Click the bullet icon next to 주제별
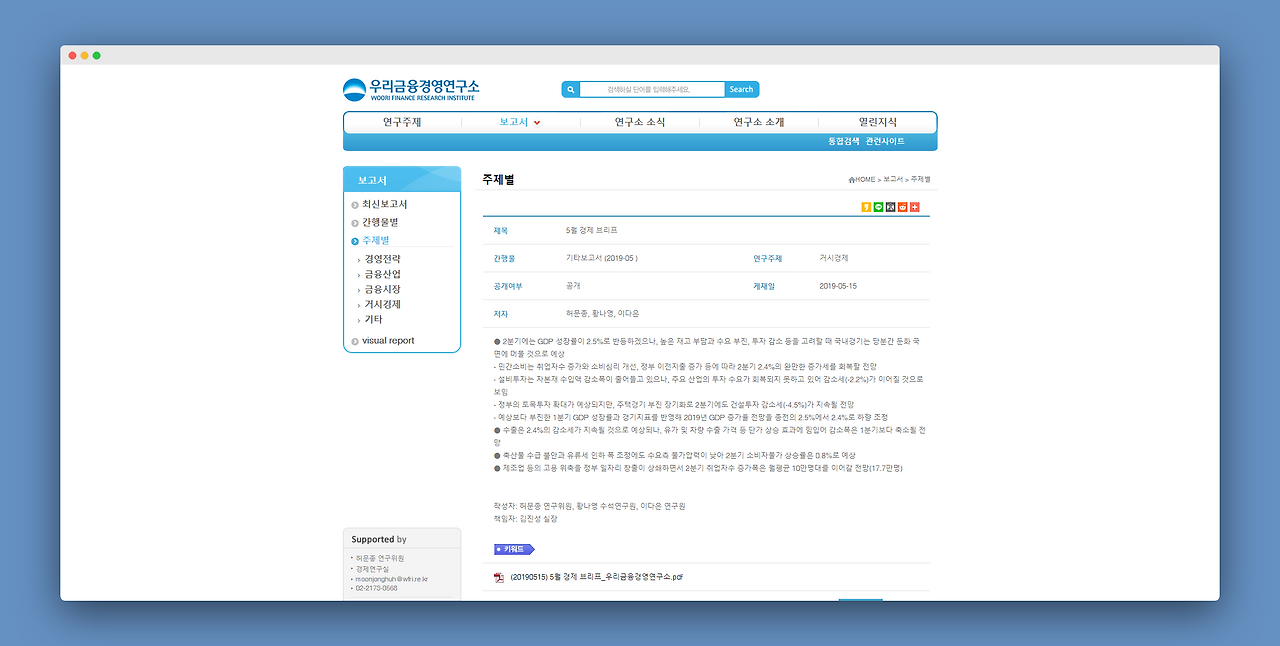The image size is (1280, 646). tap(355, 241)
